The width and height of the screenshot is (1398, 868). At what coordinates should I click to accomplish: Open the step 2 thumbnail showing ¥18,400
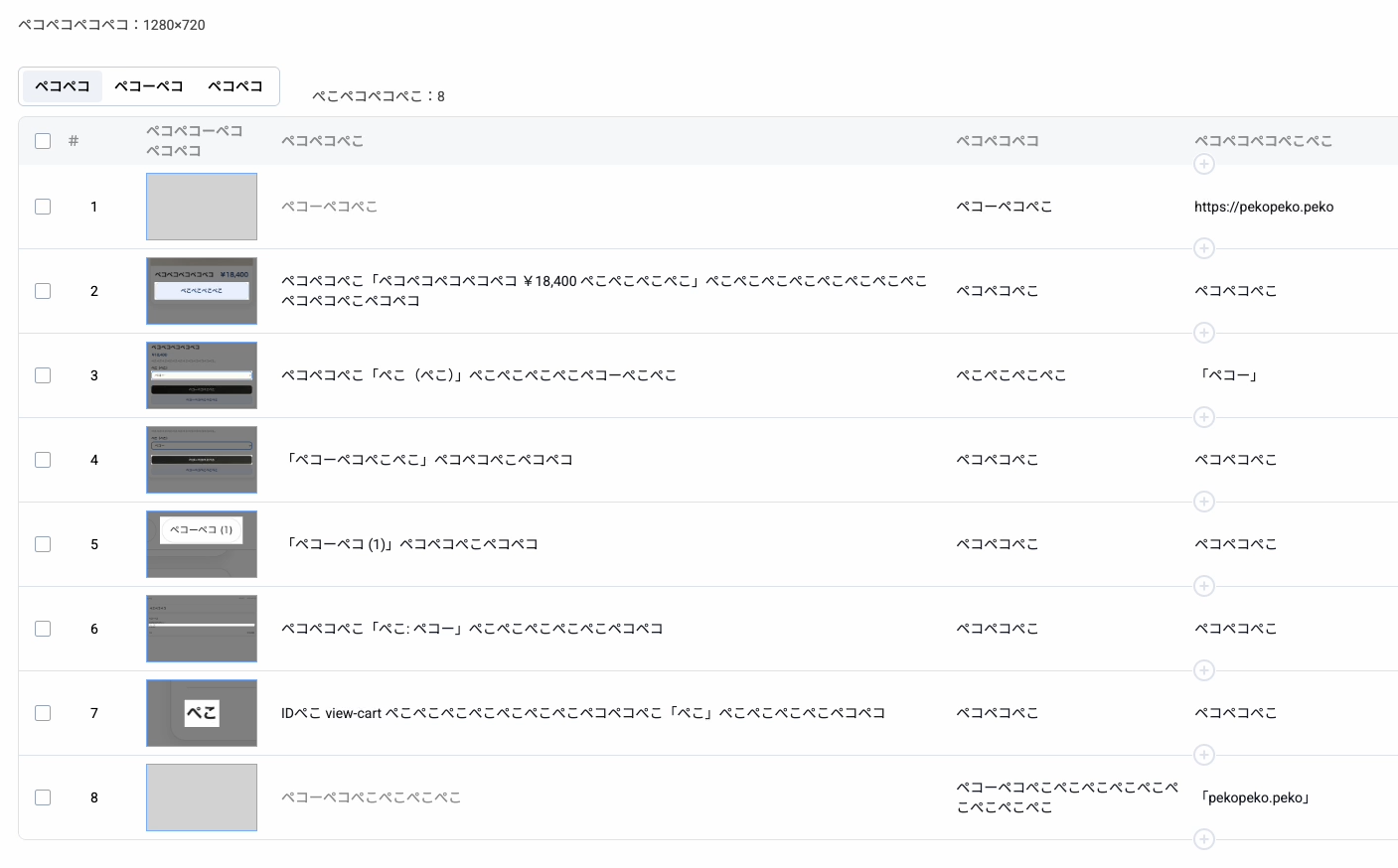point(202,291)
